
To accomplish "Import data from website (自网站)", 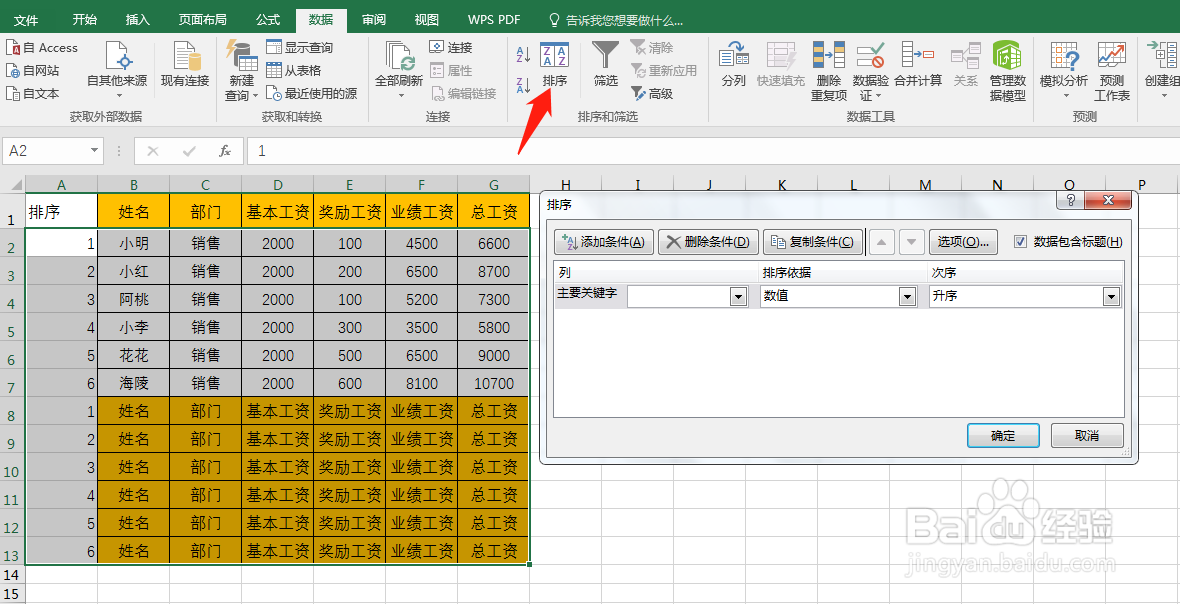I will 32,71.
